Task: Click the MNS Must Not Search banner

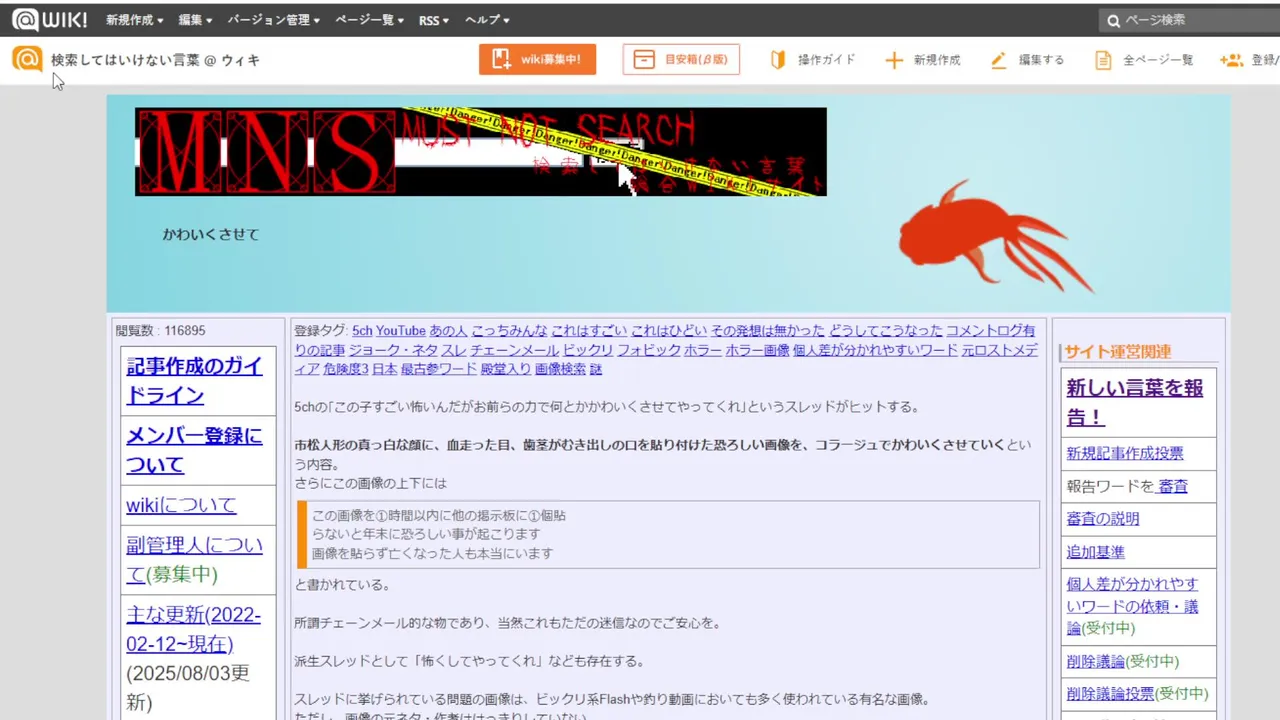Action: coord(481,152)
